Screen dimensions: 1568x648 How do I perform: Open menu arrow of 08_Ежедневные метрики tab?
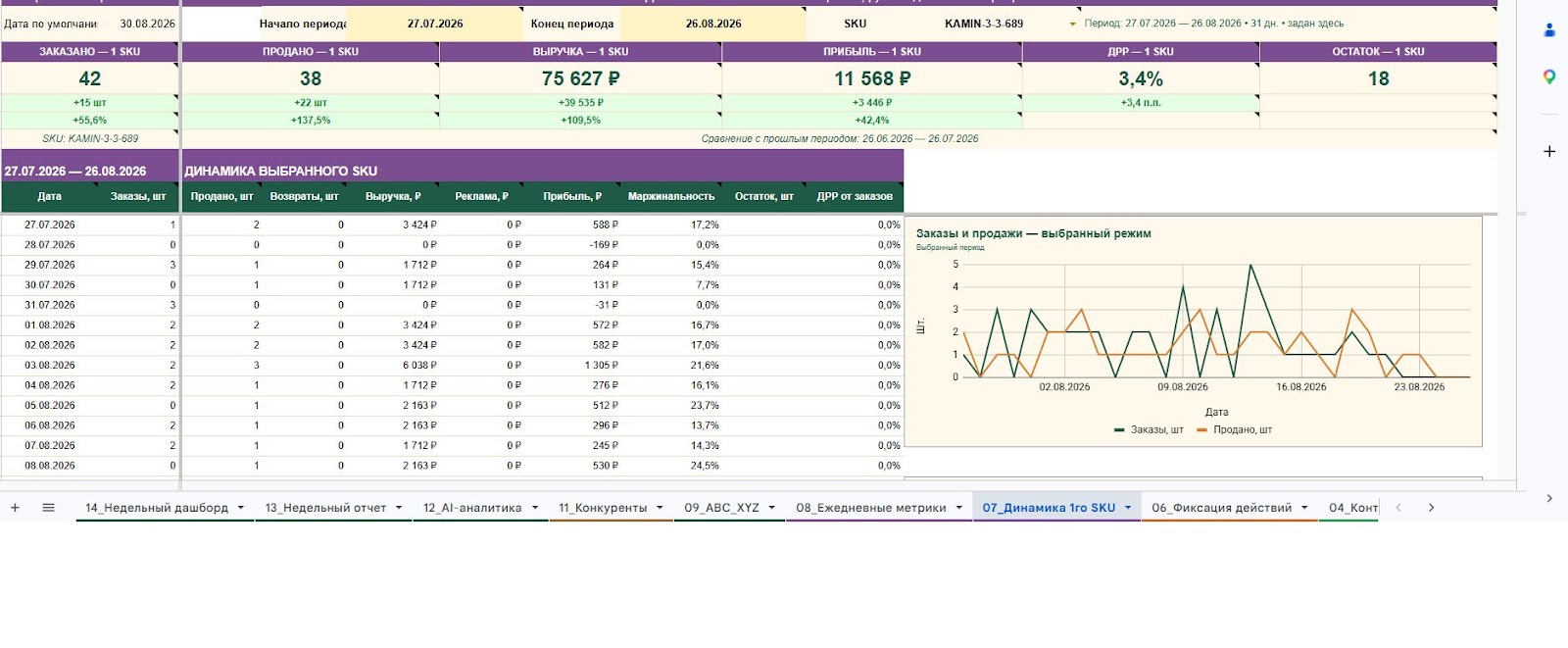pyautogui.click(x=959, y=508)
